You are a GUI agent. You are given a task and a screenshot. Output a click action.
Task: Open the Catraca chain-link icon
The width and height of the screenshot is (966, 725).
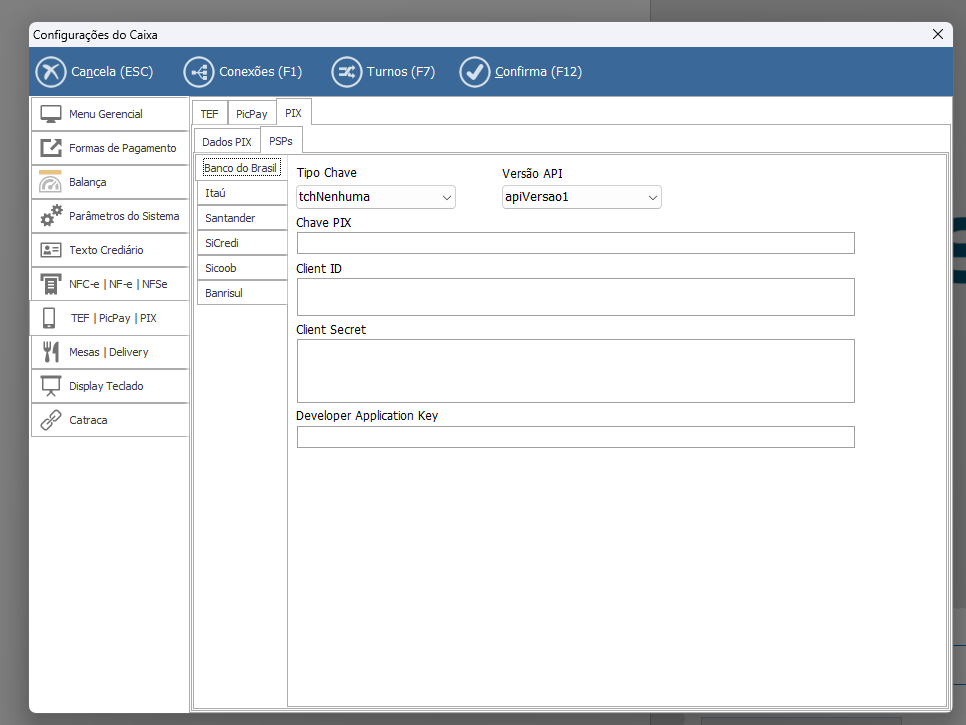[51, 420]
